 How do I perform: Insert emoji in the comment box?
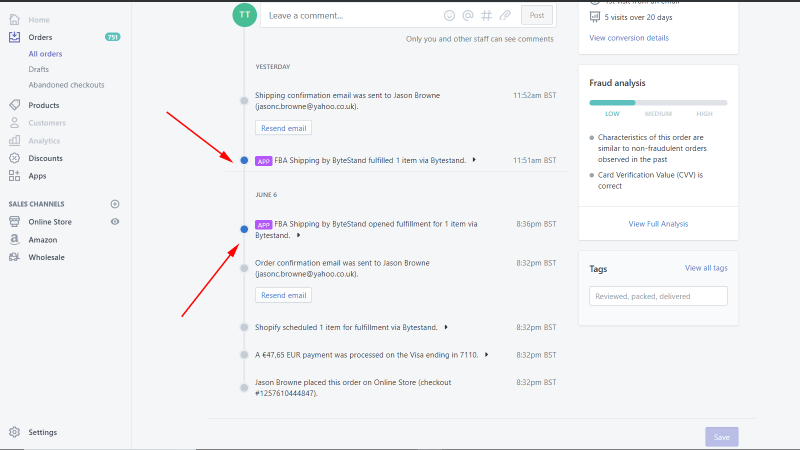click(449, 15)
